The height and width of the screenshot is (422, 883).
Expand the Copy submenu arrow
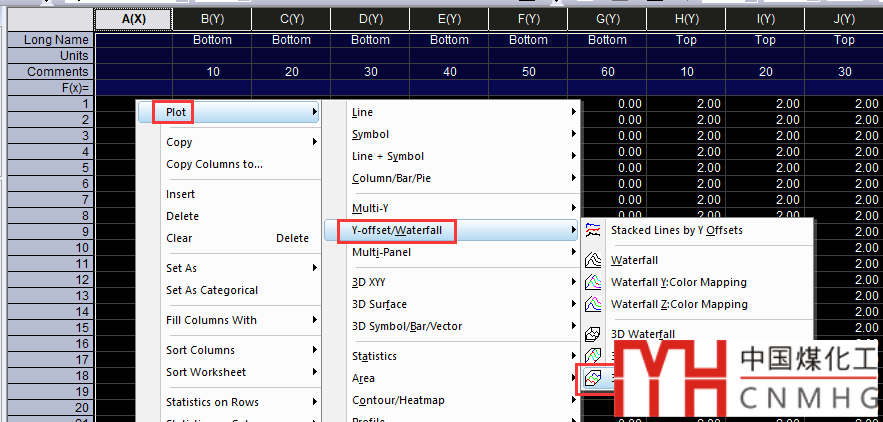[315, 142]
